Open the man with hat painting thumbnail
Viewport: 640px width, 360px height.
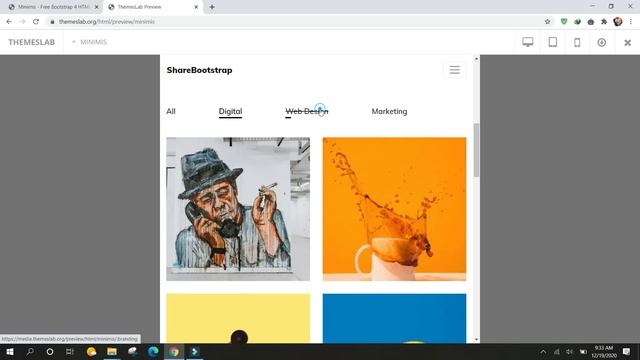238,209
